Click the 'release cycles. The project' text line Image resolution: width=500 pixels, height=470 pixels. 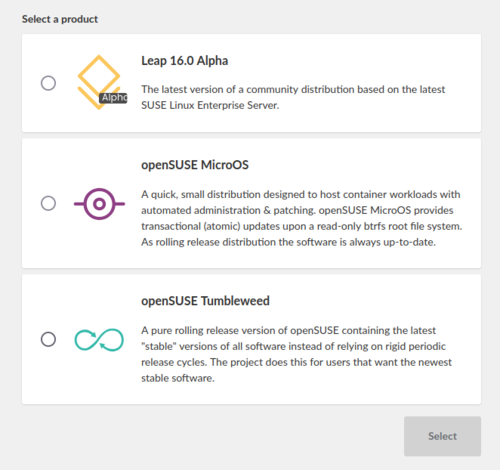tap(296, 362)
